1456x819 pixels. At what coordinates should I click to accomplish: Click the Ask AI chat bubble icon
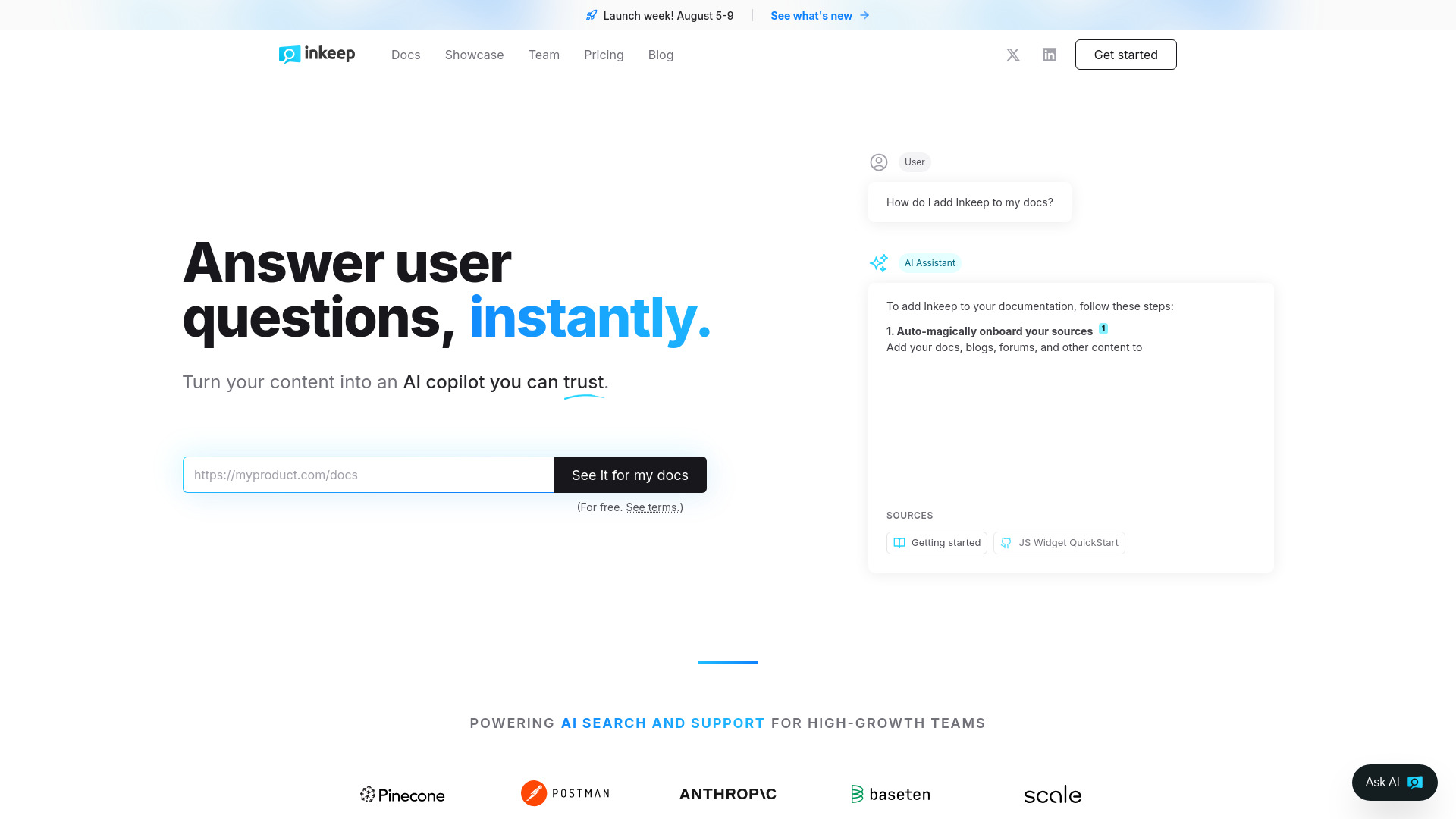(1394, 782)
